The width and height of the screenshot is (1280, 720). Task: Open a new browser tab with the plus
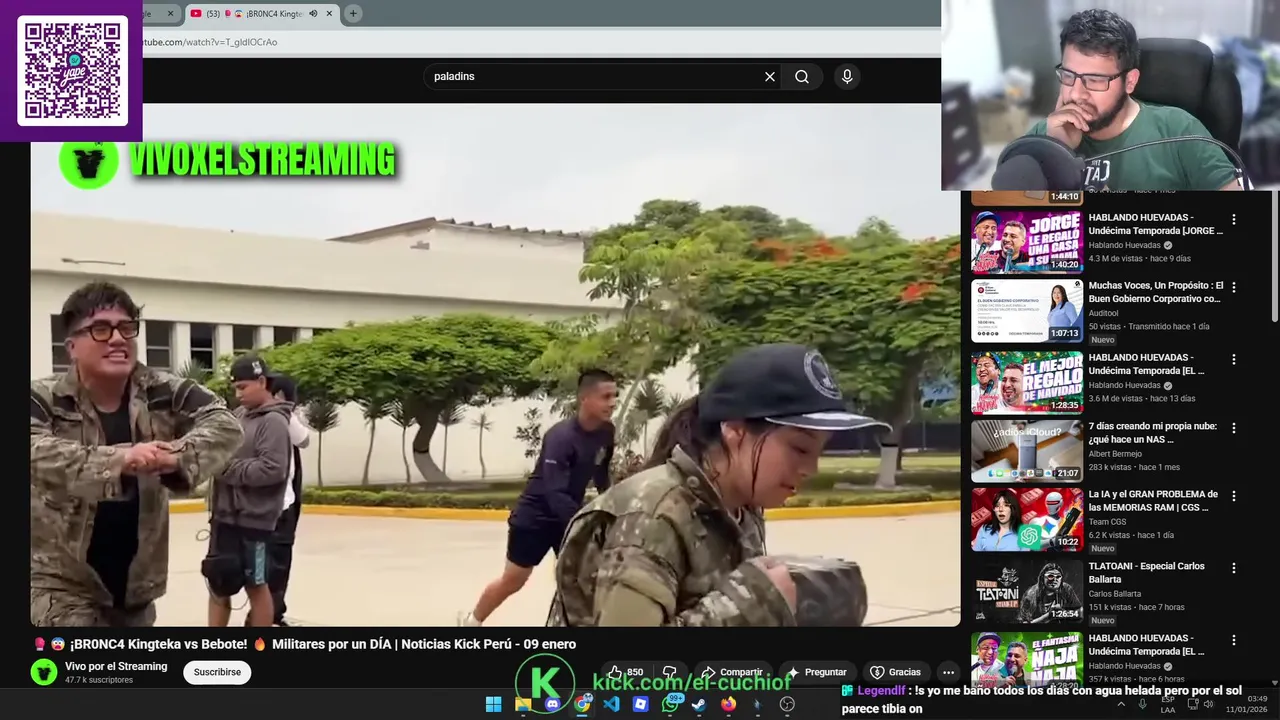click(x=353, y=13)
